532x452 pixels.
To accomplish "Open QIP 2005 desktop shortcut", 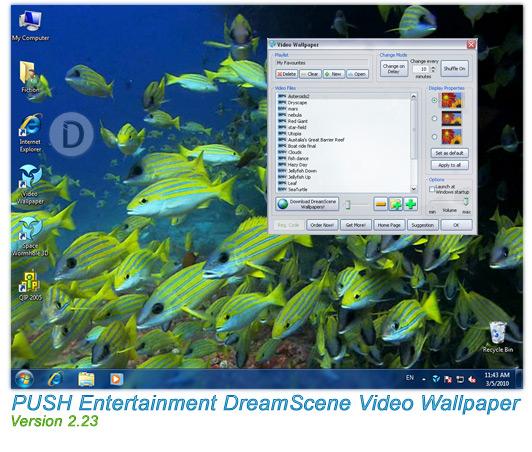I will click(x=30, y=286).
